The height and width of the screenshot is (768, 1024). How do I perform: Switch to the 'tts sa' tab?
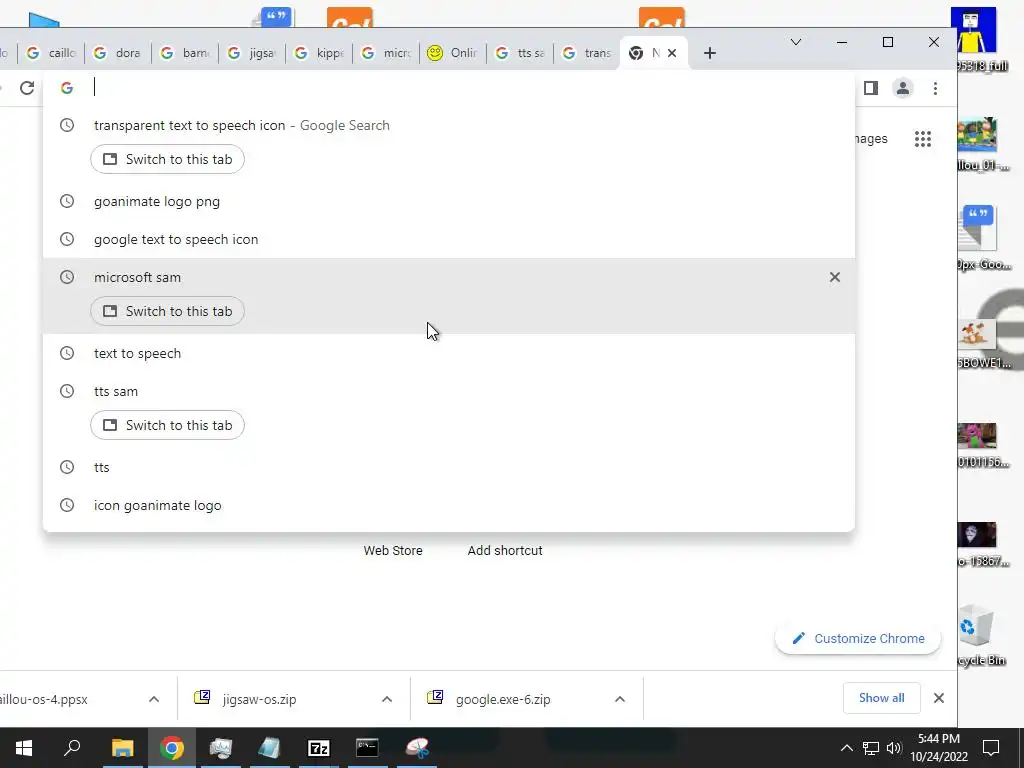[520, 53]
